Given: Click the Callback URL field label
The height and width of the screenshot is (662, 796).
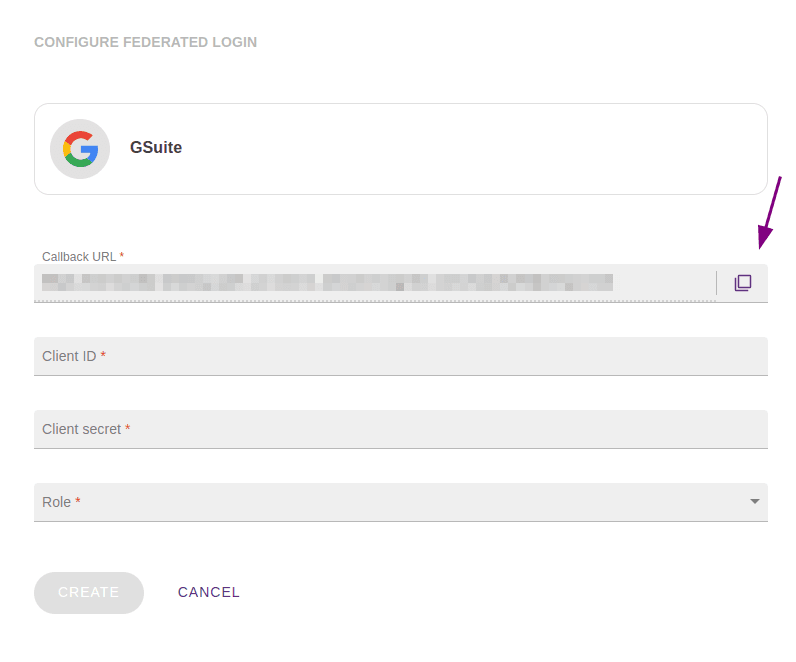Looking at the screenshot, I should tap(80, 257).
